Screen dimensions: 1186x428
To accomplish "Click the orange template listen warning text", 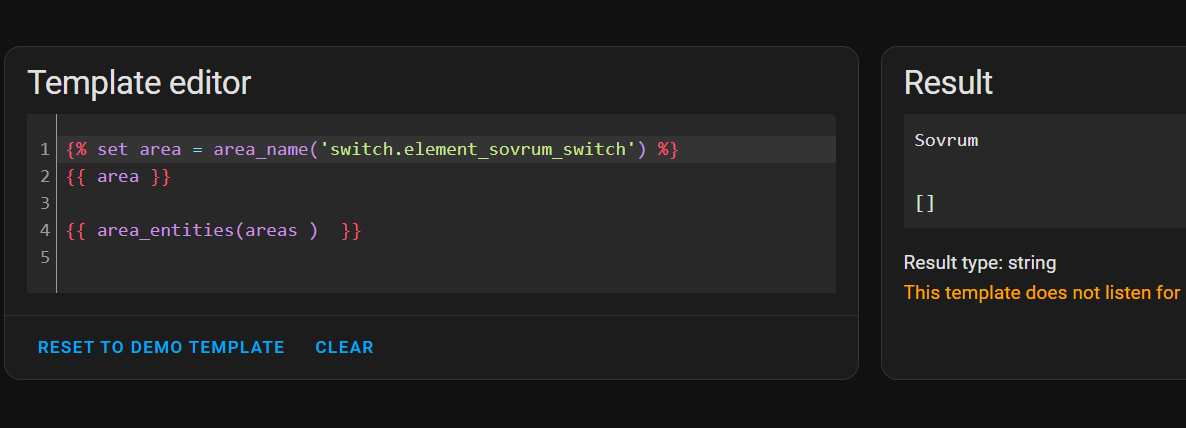I will (x=1045, y=293).
